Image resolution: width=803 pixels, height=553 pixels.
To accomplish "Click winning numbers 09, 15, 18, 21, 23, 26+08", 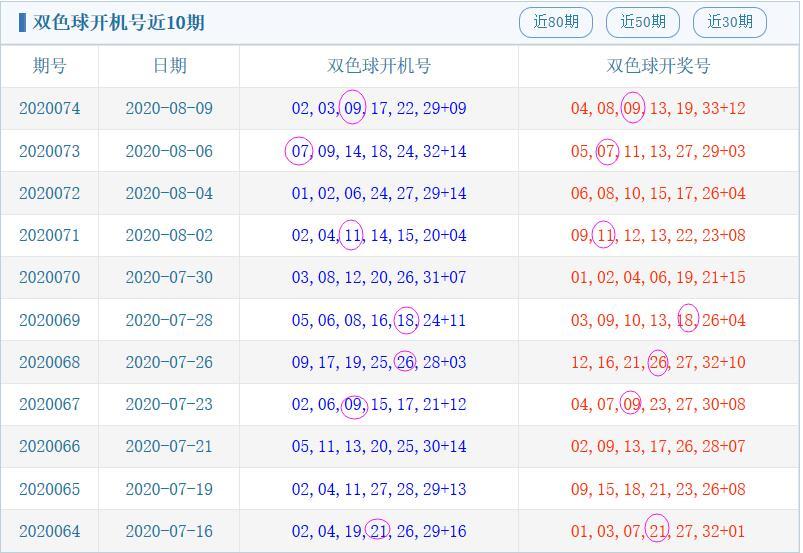I will 658,489.
